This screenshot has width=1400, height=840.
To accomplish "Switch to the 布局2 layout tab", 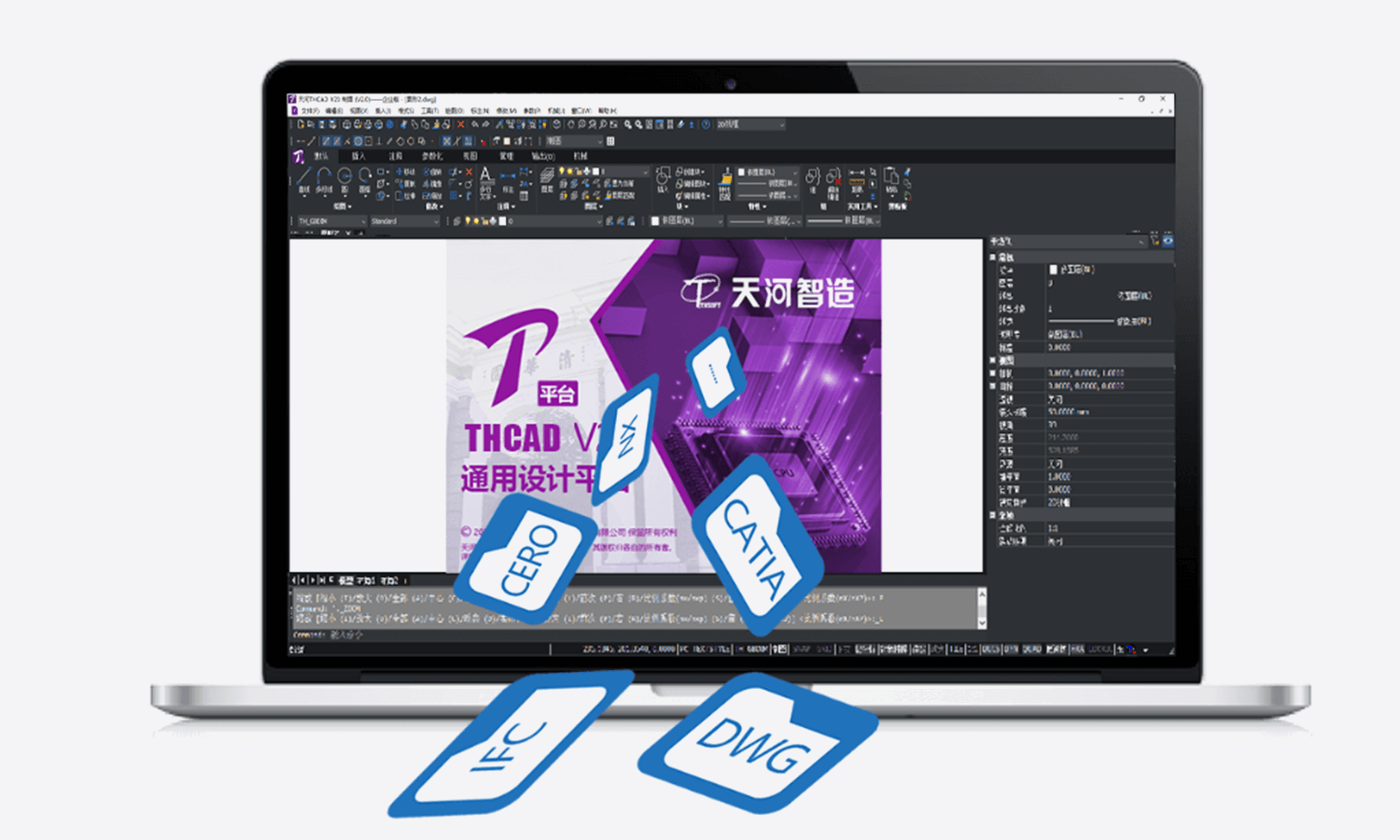I will click(388, 580).
